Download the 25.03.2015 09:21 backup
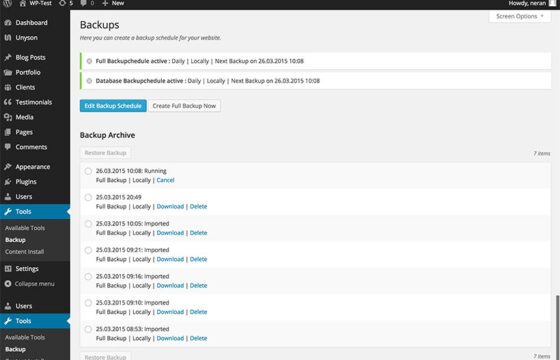Image resolution: width=560 pixels, height=360 pixels. click(170, 260)
